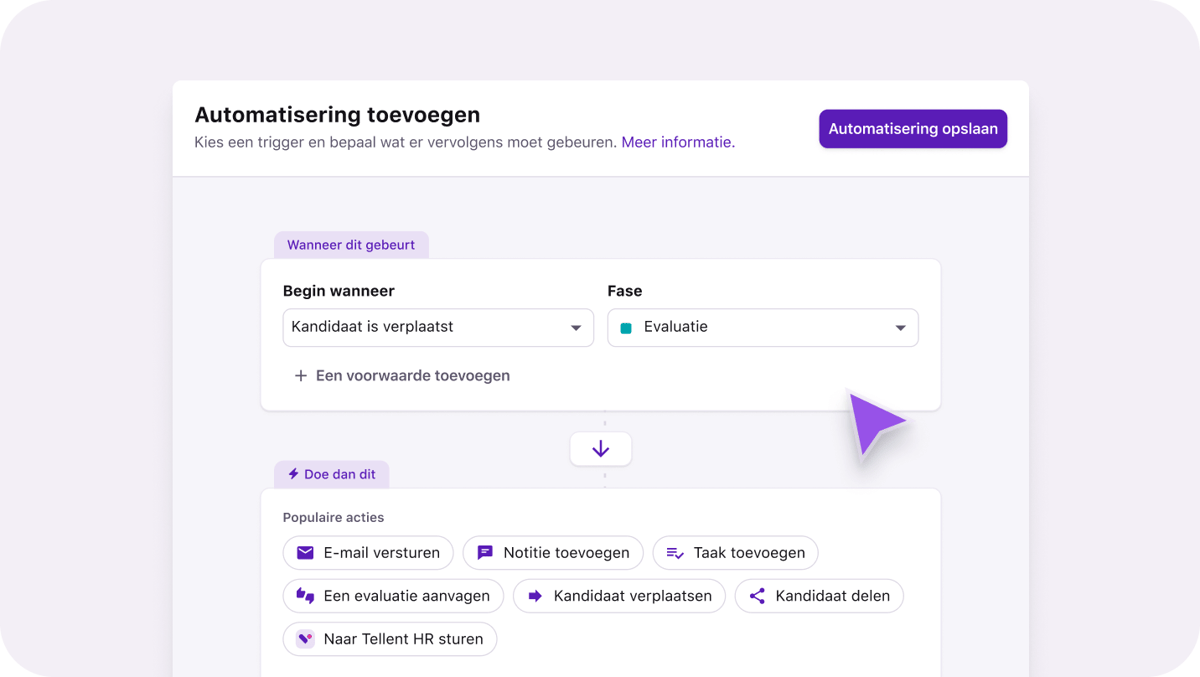This screenshot has width=1200, height=677.
Task: Click the share icon on Kandidaat delen
Action: click(757, 596)
